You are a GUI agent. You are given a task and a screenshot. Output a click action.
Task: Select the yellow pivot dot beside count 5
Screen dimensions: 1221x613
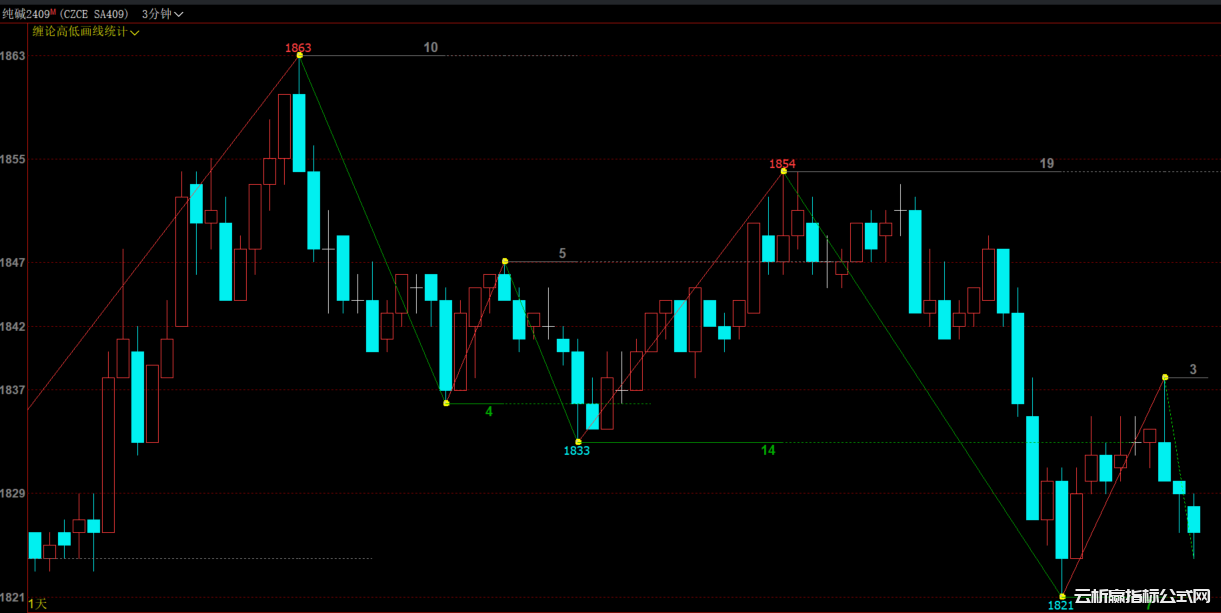(x=505, y=261)
